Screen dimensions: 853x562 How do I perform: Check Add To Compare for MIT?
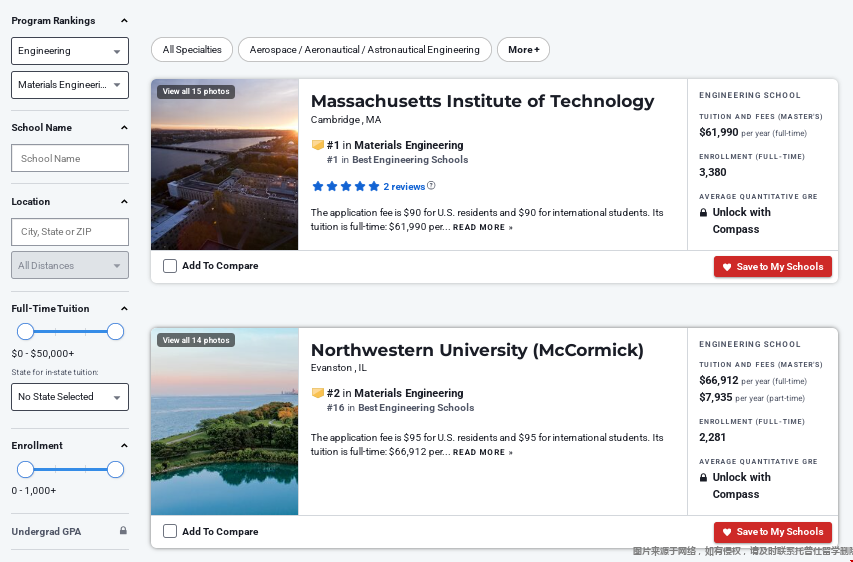pyautogui.click(x=170, y=266)
